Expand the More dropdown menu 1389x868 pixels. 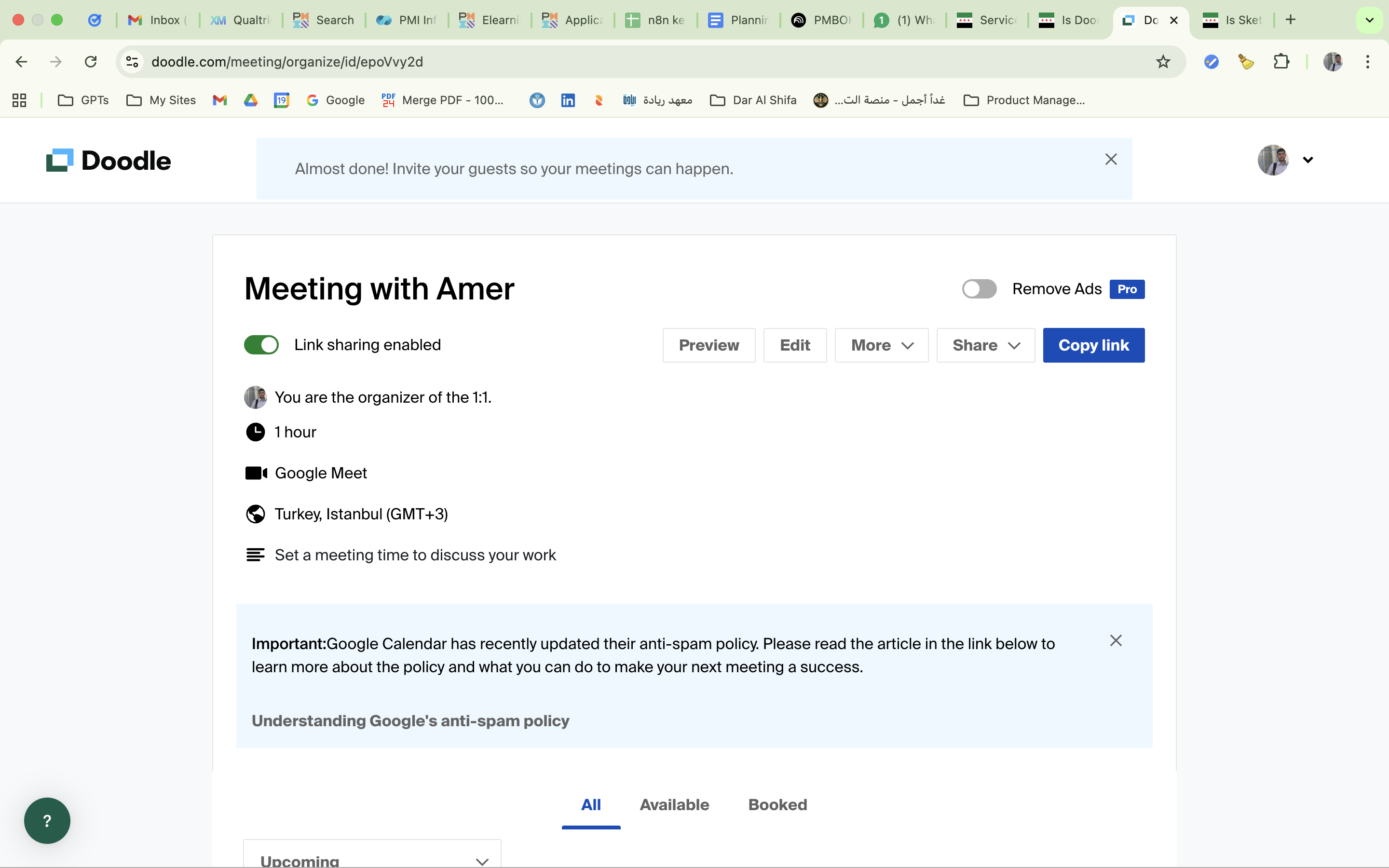[x=881, y=345]
